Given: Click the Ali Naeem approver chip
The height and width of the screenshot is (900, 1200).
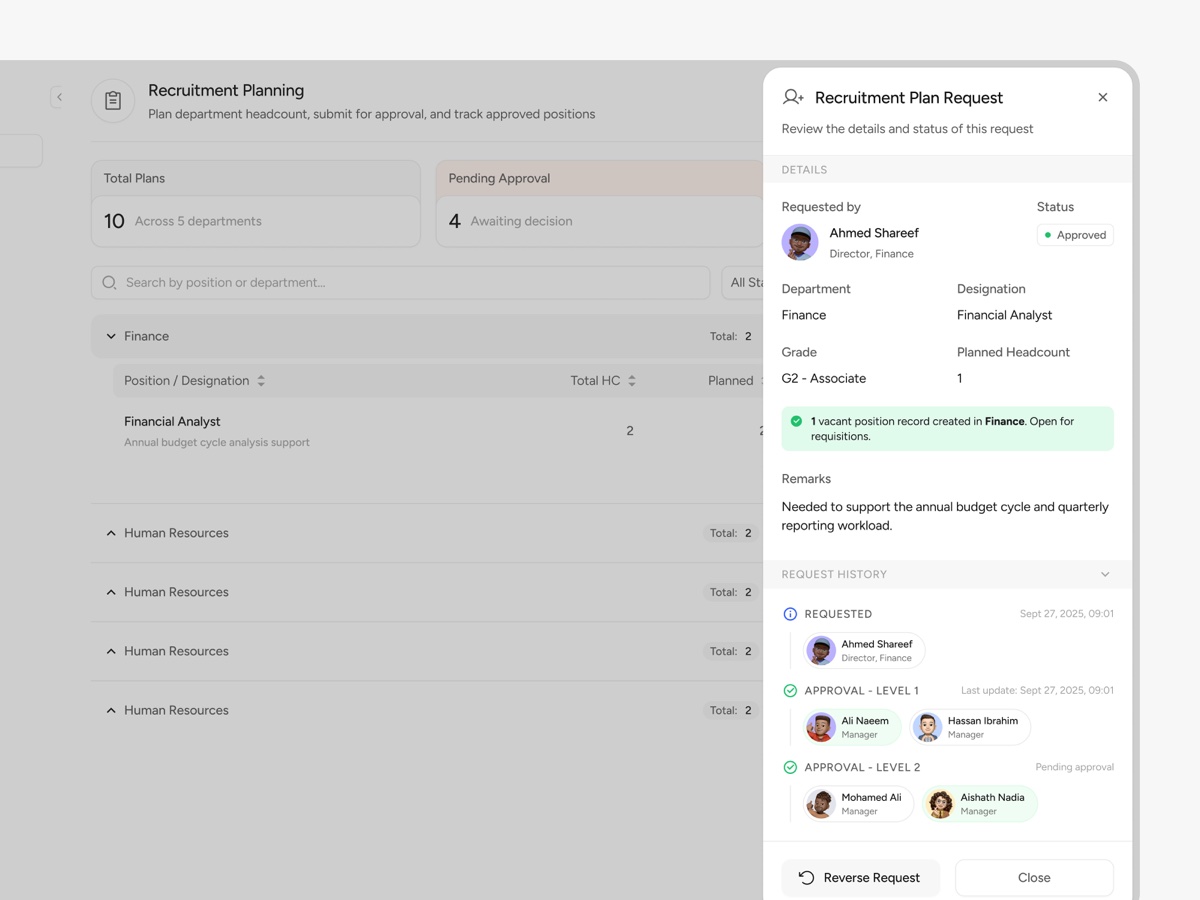Looking at the screenshot, I should click(x=853, y=727).
